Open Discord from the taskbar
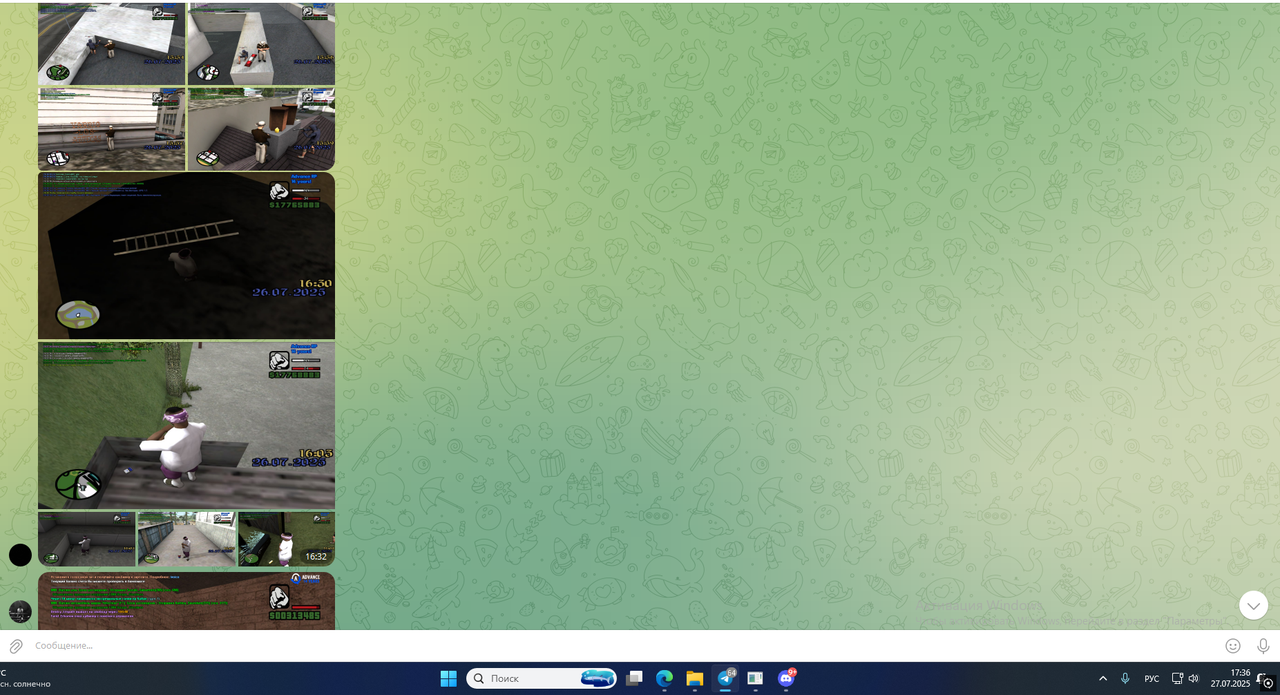Image resolution: width=1280 pixels, height=695 pixels. [x=786, y=678]
